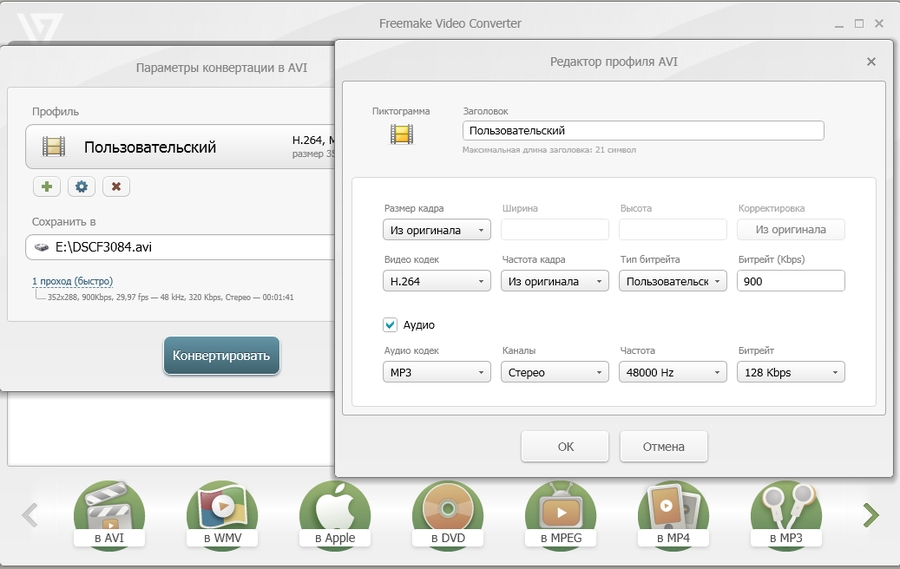This screenshot has height=569, width=900.
Task: Uncheck the Аудио checkbox
Action: coord(390,325)
